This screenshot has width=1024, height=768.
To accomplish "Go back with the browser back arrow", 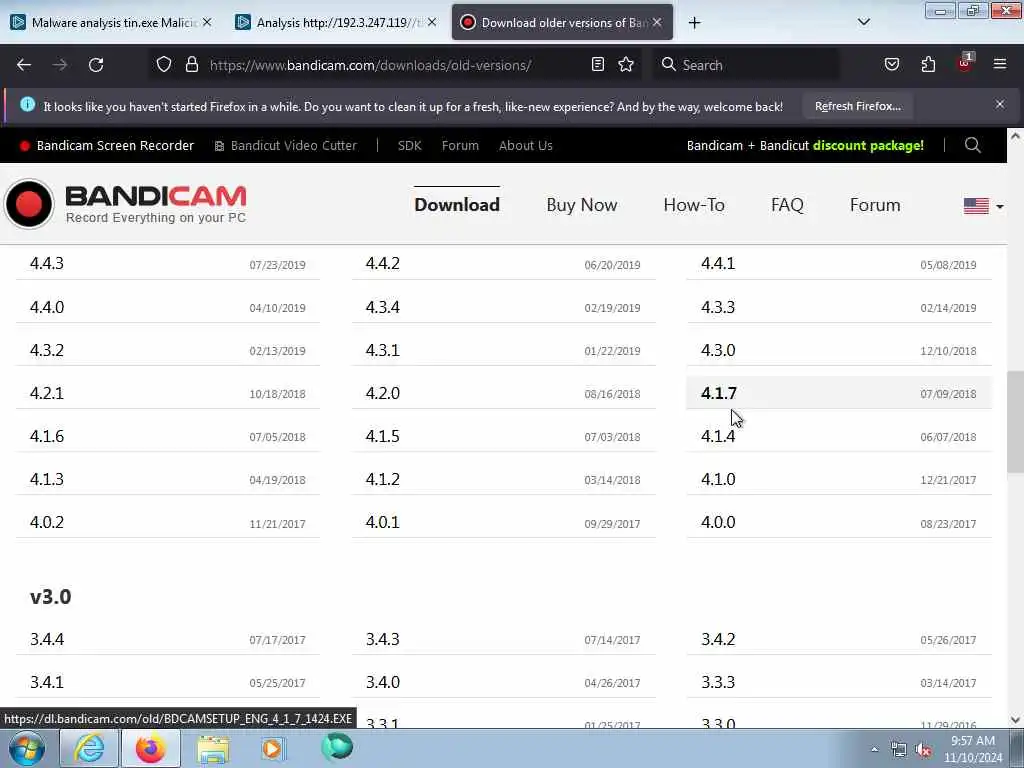I will coord(24,65).
